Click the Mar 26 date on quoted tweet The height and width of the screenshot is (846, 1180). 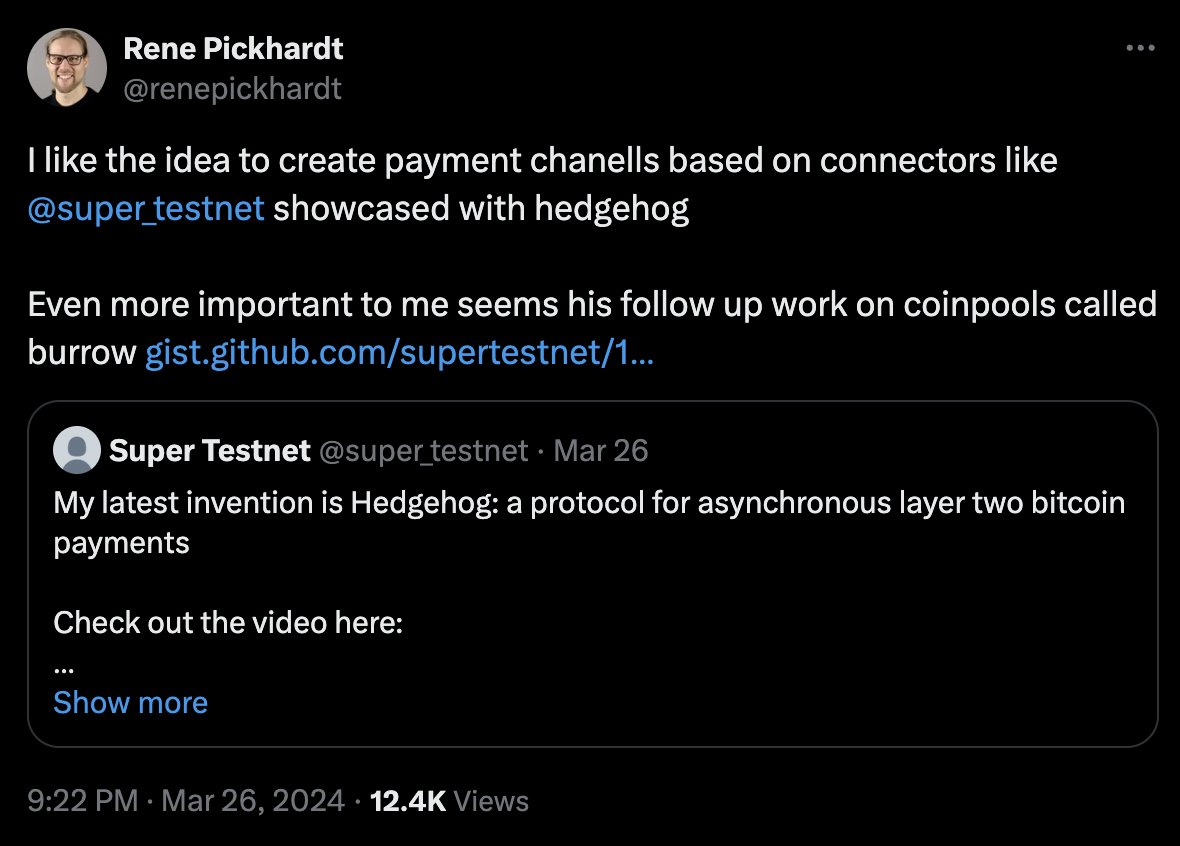pyautogui.click(x=601, y=451)
